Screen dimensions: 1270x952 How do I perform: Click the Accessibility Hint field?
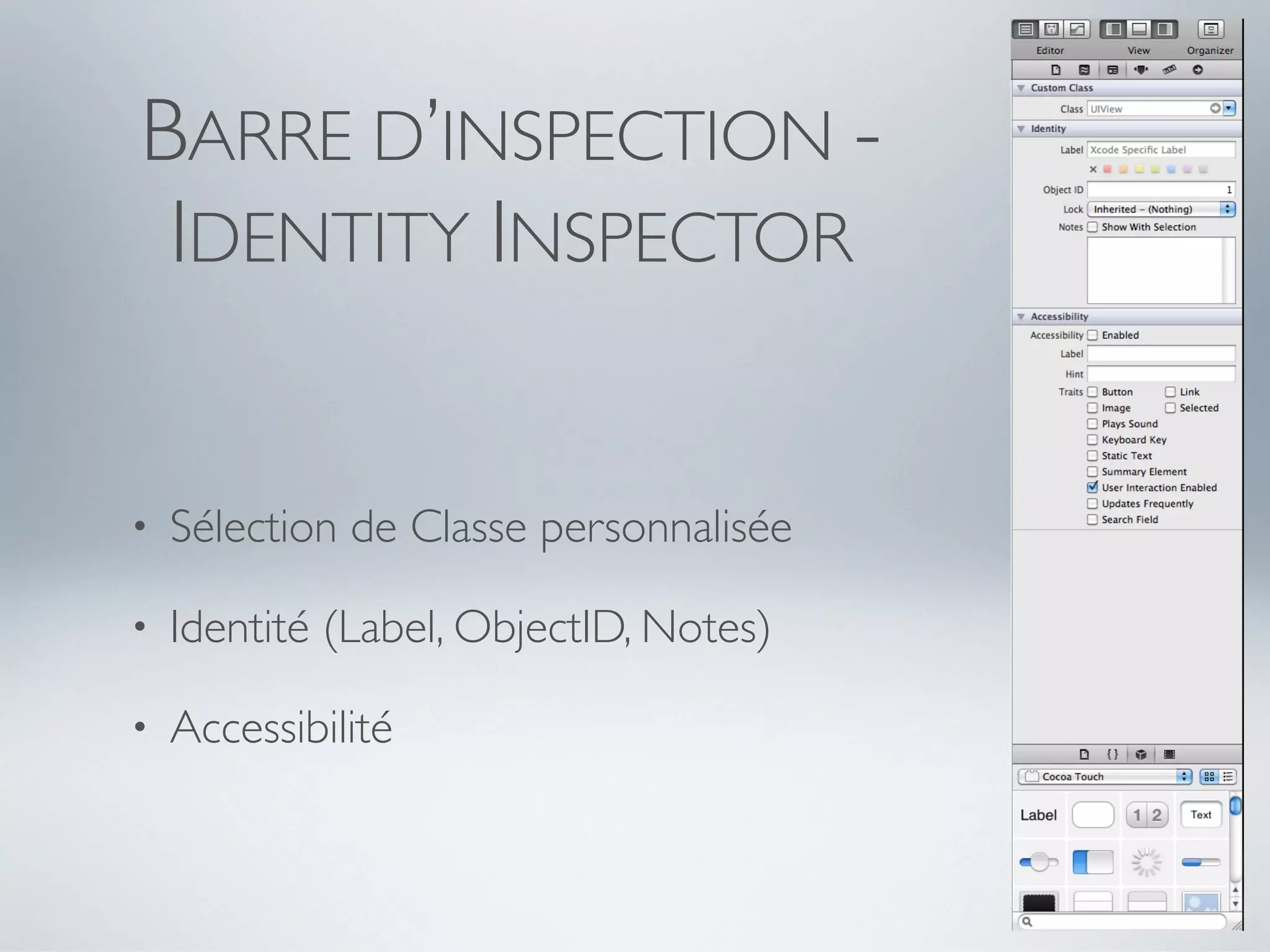1161,374
